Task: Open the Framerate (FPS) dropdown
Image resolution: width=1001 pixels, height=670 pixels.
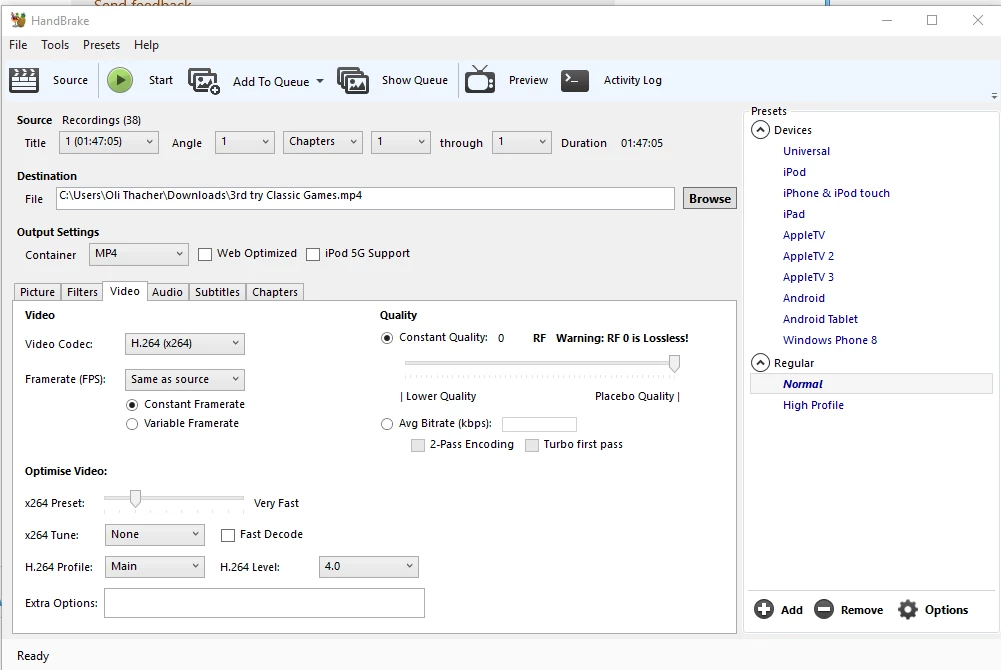Action: [184, 379]
